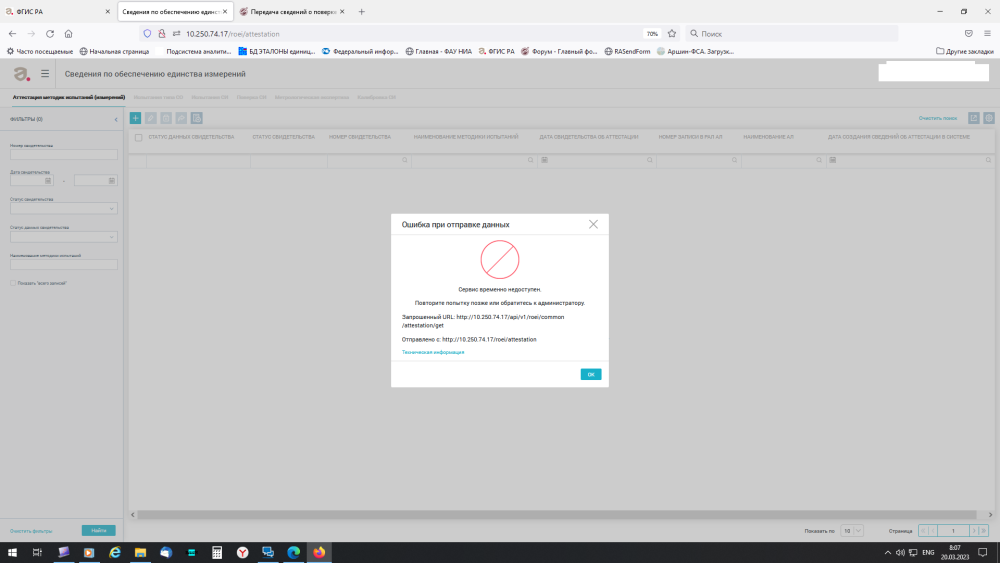Close the error dialog with the X icon
1000x563 pixels.
pyautogui.click(x=593, y=224)
